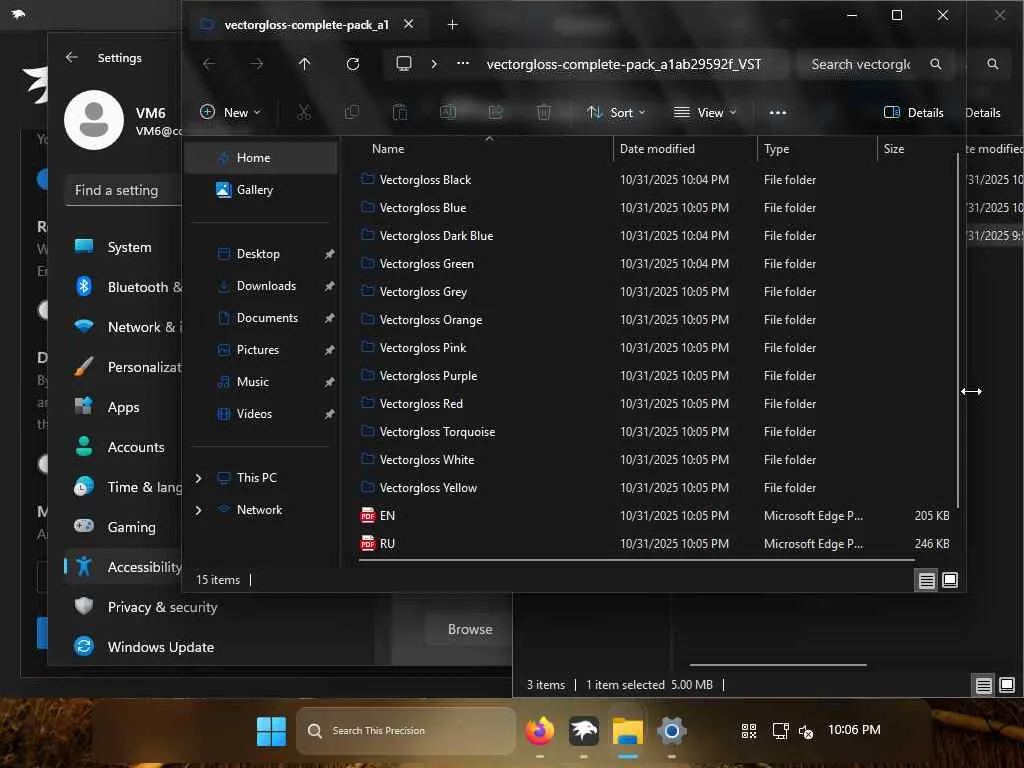Open the address bar ellipsis breadcrumb menu
This screenshot has width=1024, height=768.
tap(462, 63)
